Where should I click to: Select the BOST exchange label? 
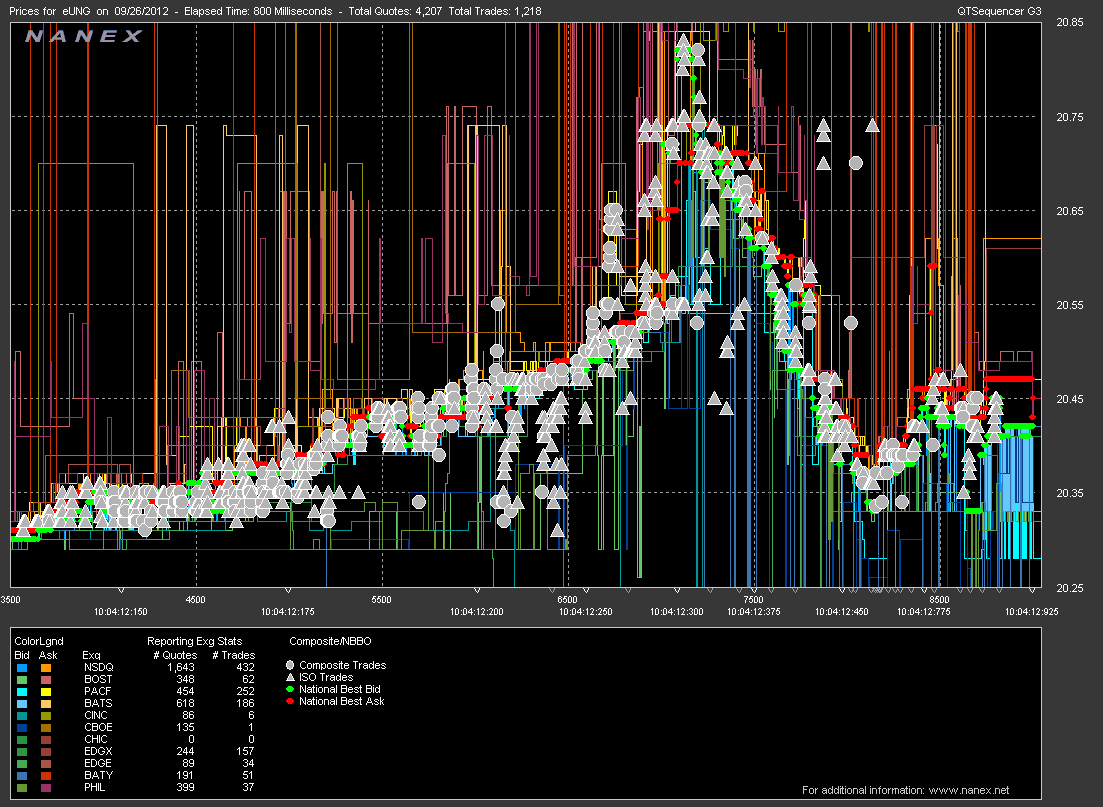point(98,679)
